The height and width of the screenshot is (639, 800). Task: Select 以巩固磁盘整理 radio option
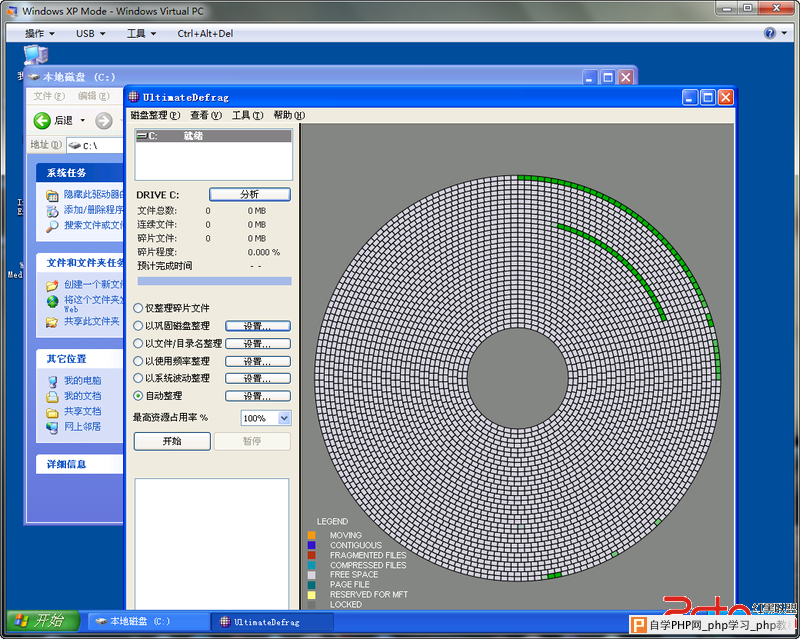pyautogui.click(x=138, y=326)
